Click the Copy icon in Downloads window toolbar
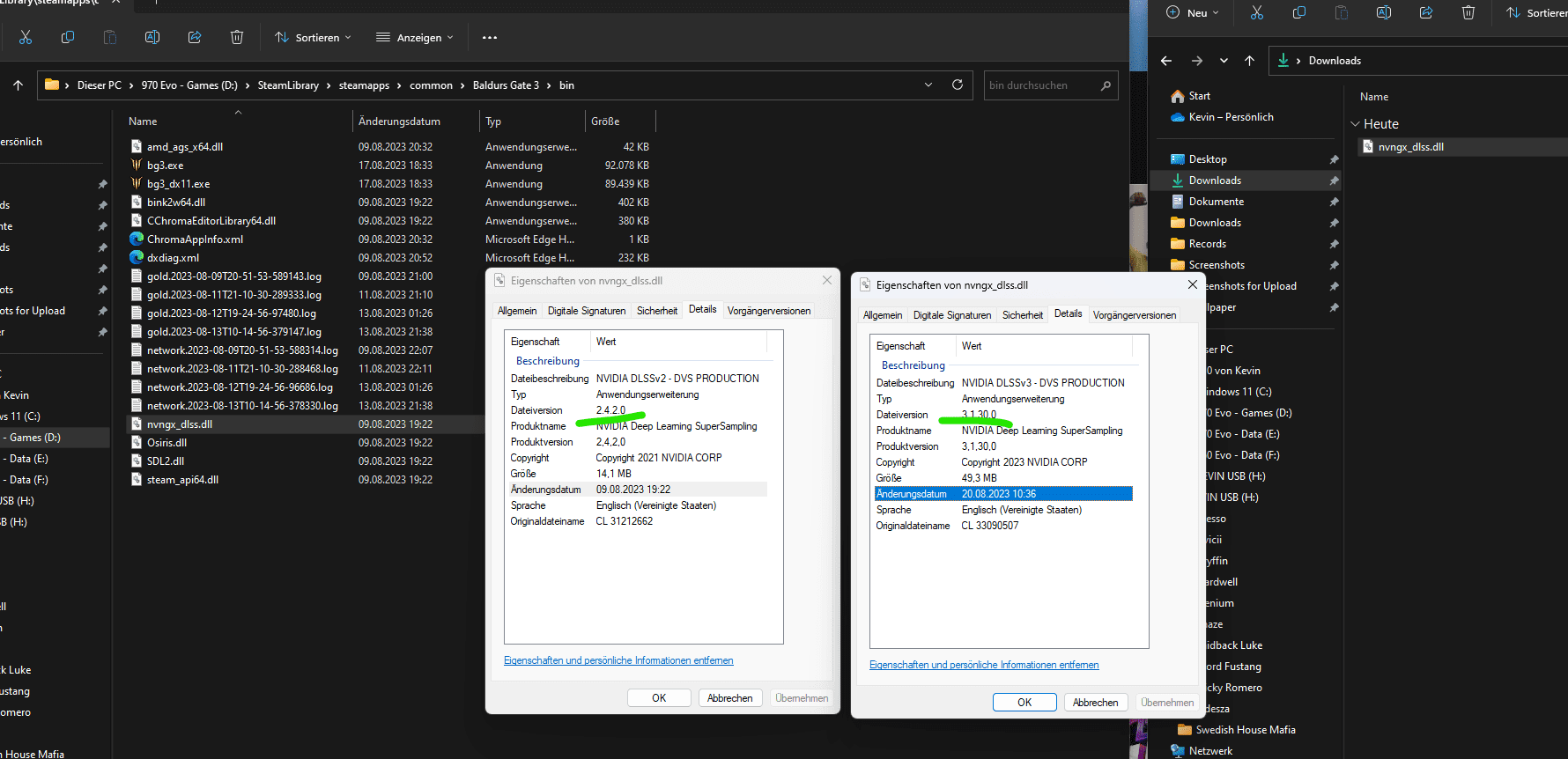 1299,12
